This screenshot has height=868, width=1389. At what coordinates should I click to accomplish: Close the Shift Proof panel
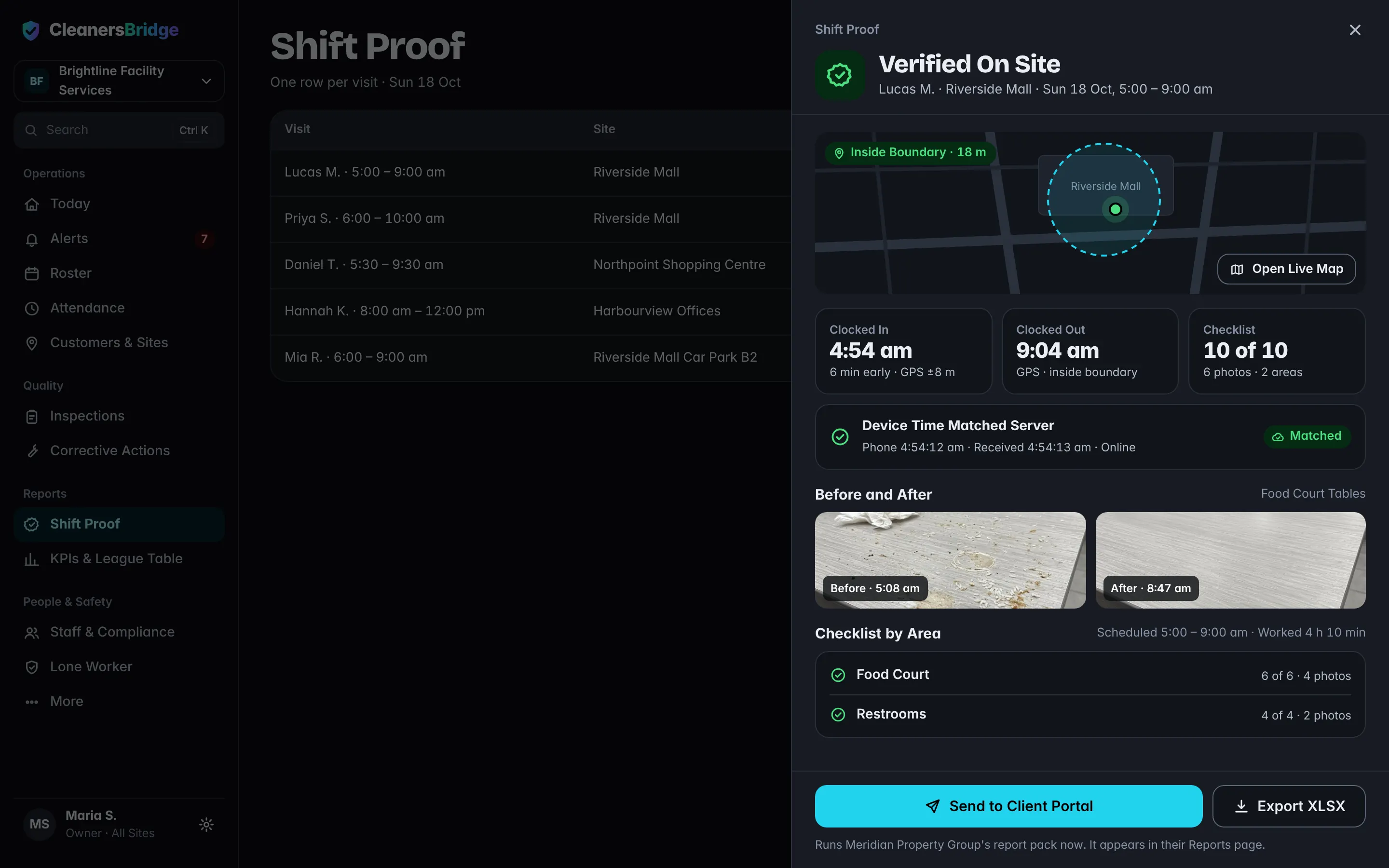click(x=1355, y=30)
